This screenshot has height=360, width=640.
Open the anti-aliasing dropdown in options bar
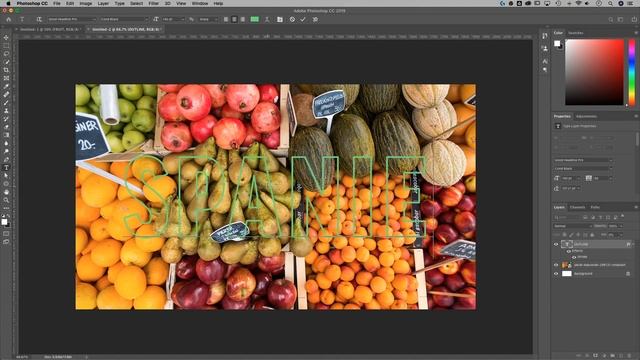(x=208, y=19)
